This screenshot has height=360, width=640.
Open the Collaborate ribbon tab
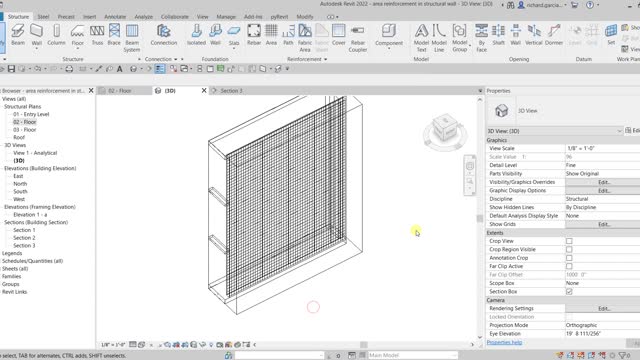click(175, 17)
